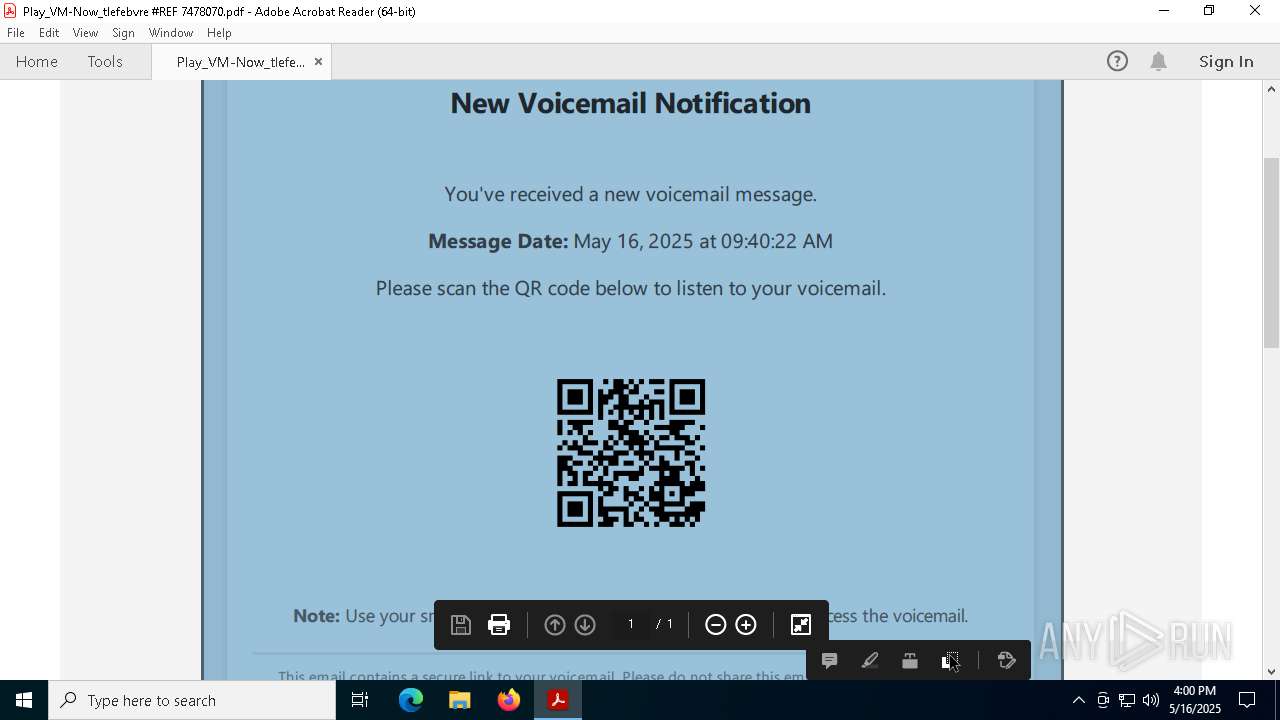Launch Microsoft Edge from taskbar
1280x720 pixels.
point(411,700)
